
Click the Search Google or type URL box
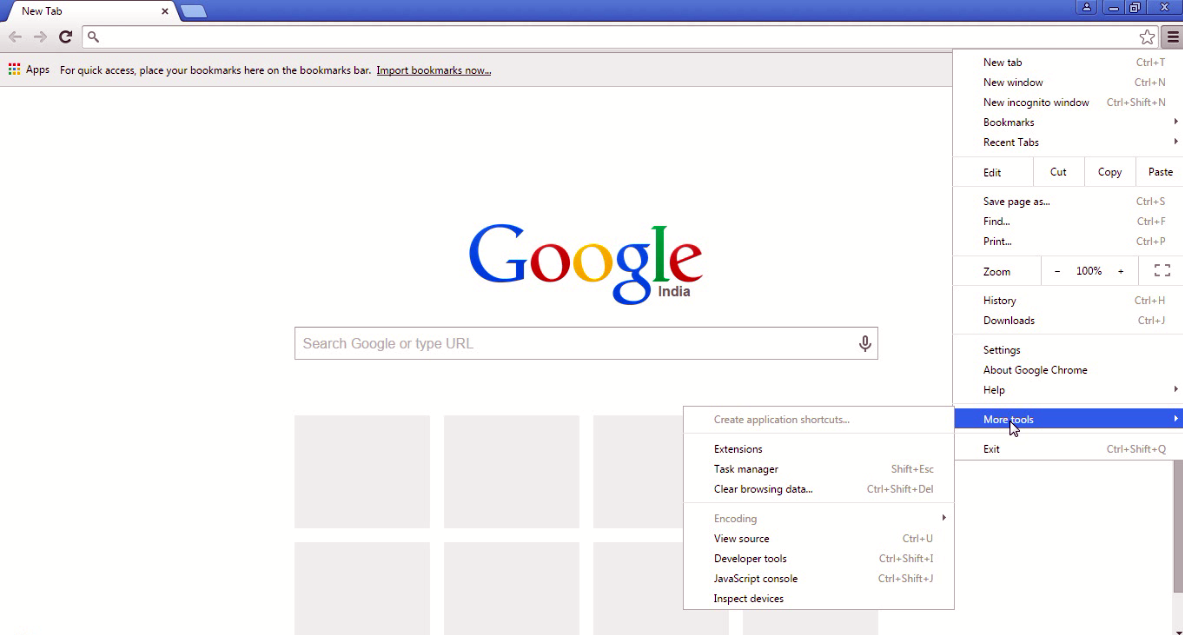[x=585, y=343]
